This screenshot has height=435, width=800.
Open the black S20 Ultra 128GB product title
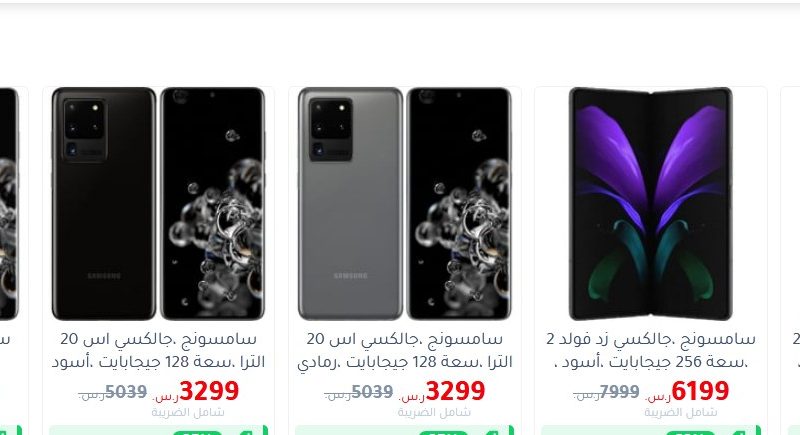(158, 350)
